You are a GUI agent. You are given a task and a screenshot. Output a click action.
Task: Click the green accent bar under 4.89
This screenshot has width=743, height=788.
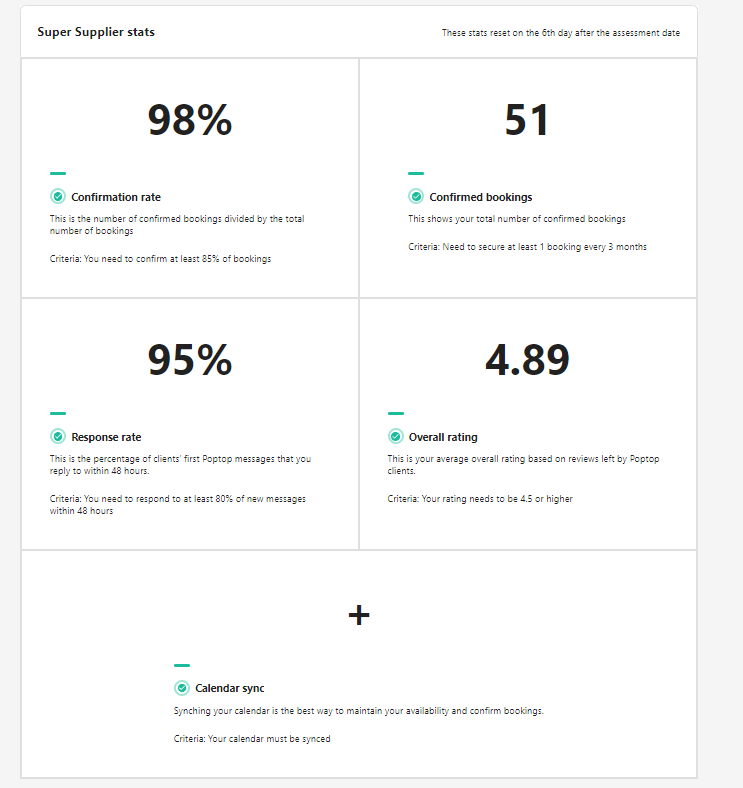(x=396, y=413)
